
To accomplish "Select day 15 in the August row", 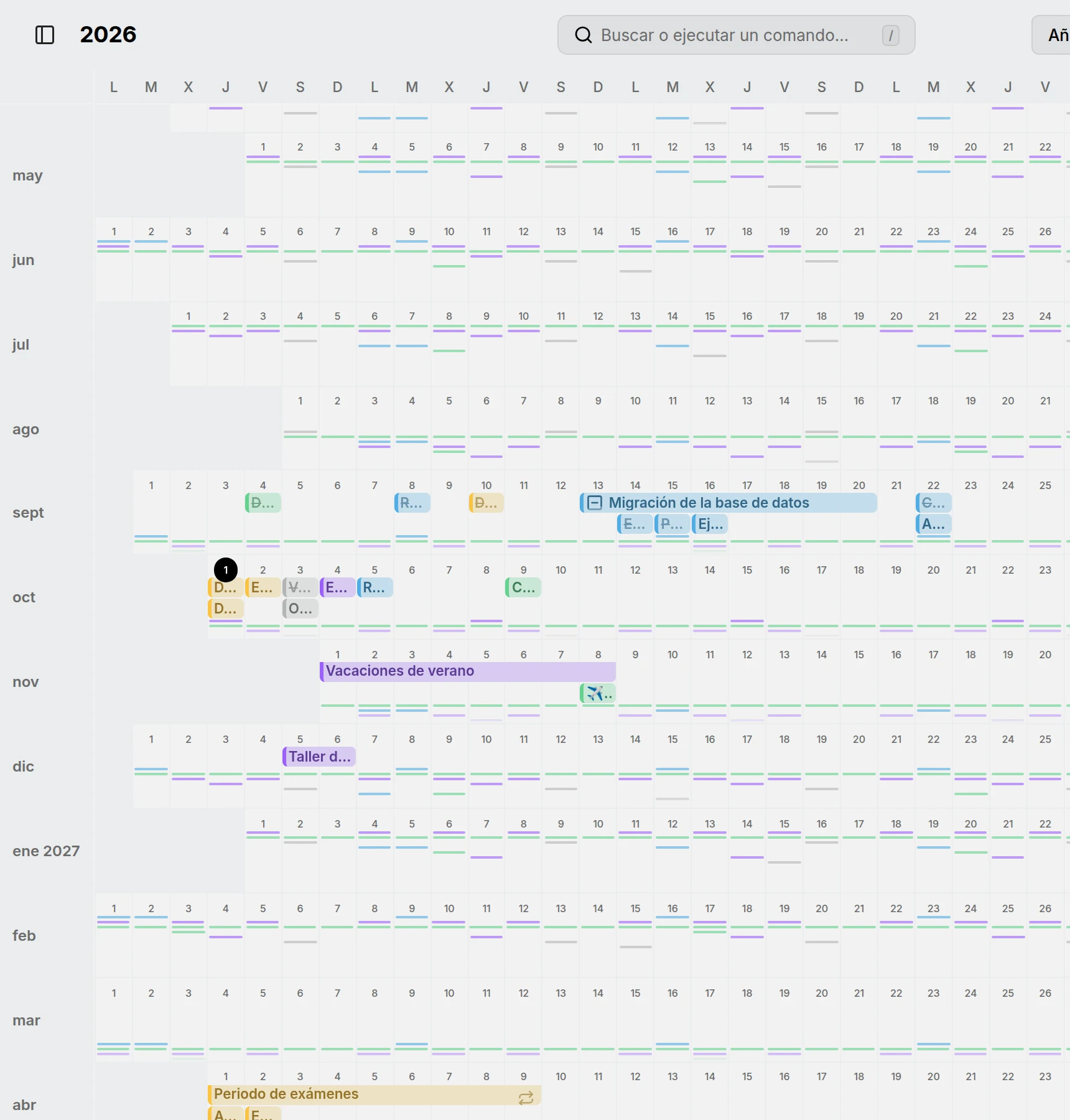I will [x=822, y=401].
